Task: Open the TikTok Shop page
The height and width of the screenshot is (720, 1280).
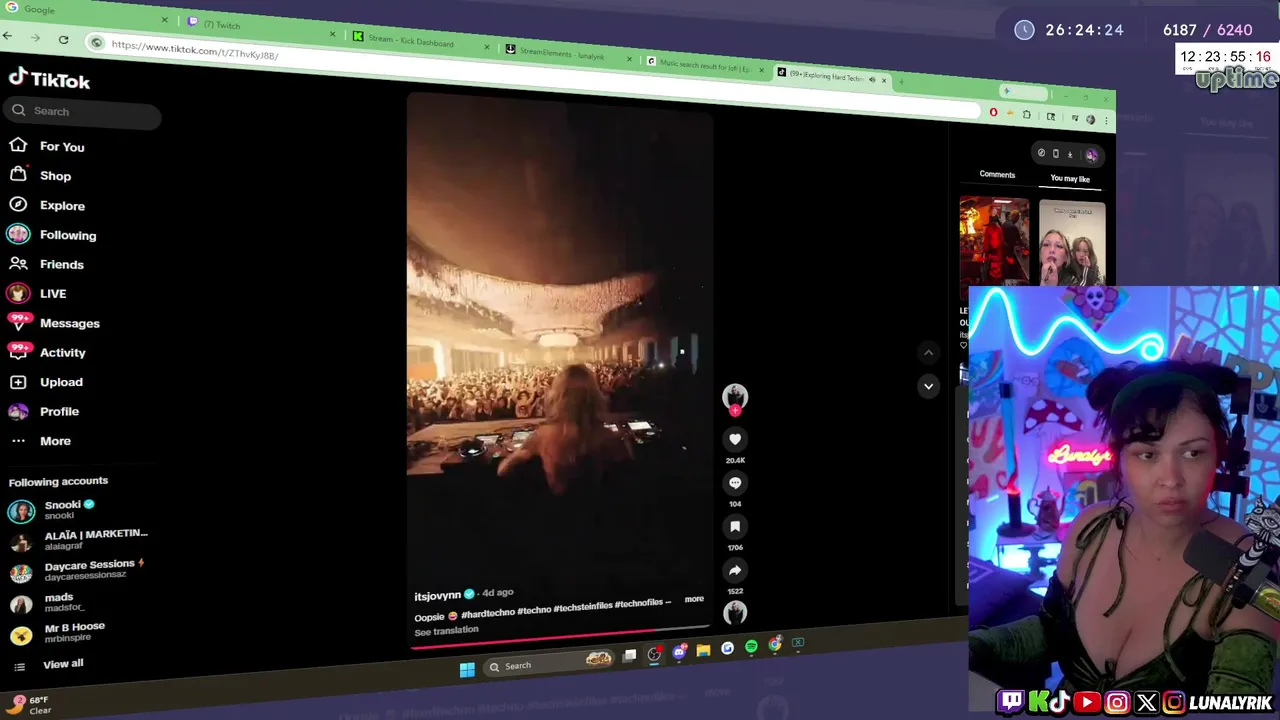Action: tap(40, 175)
